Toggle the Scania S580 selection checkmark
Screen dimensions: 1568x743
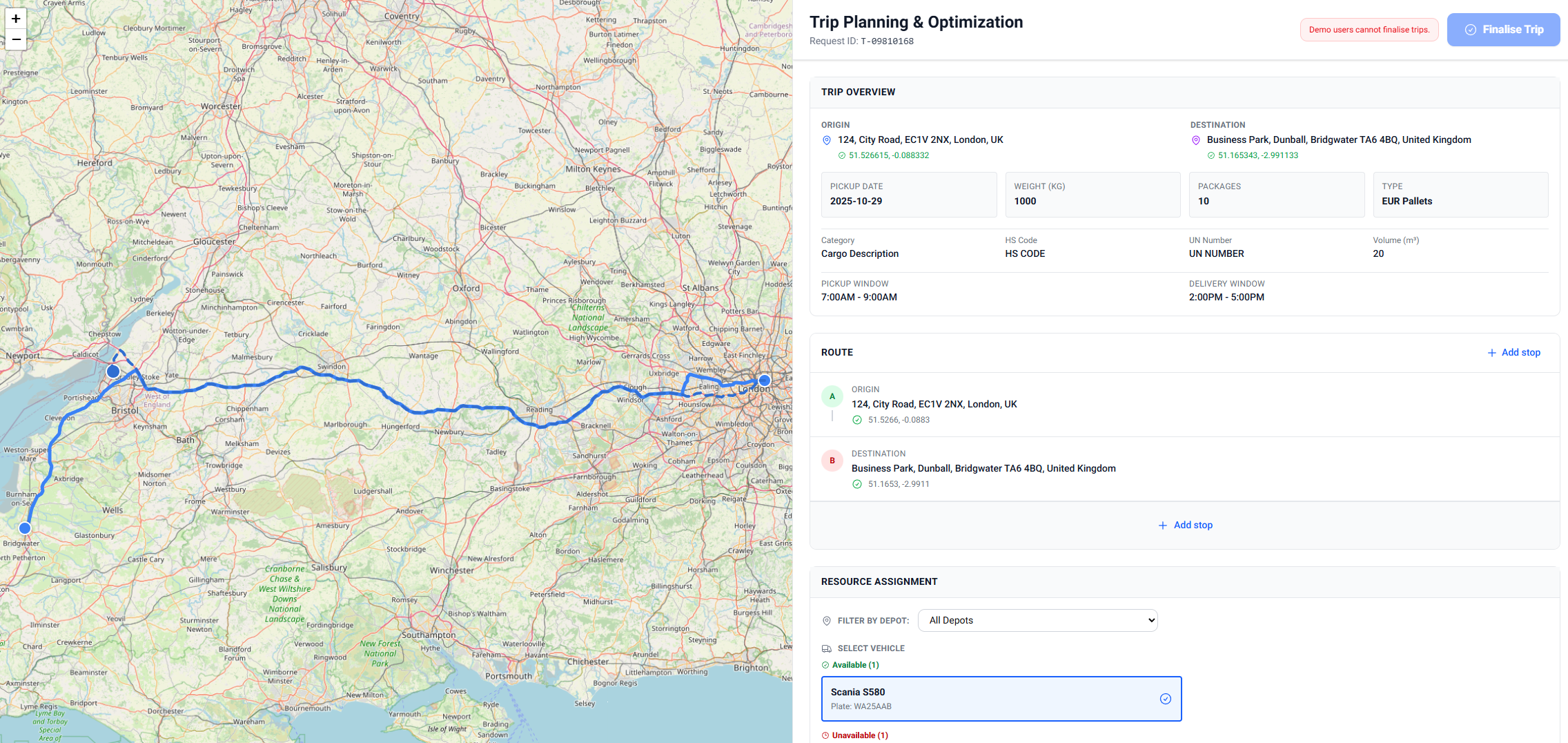pos(1166,698)
